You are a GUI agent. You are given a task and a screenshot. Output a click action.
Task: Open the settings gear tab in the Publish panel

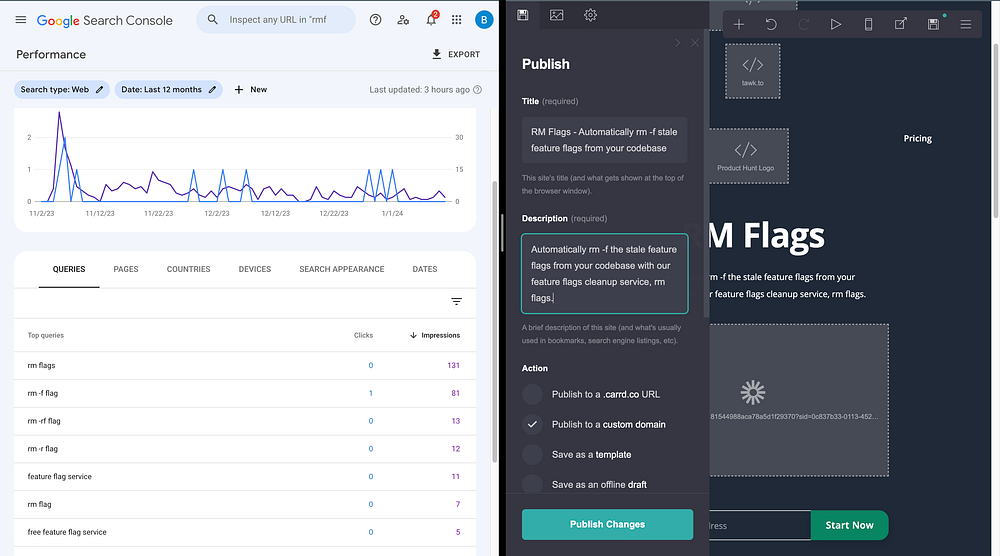pos(591,15)
